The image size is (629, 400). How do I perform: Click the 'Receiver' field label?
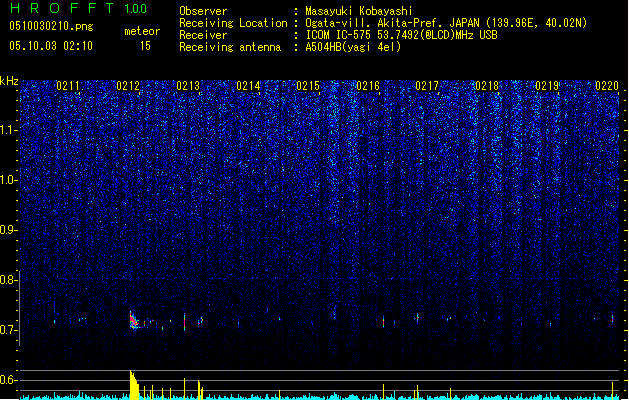[203, 35]
